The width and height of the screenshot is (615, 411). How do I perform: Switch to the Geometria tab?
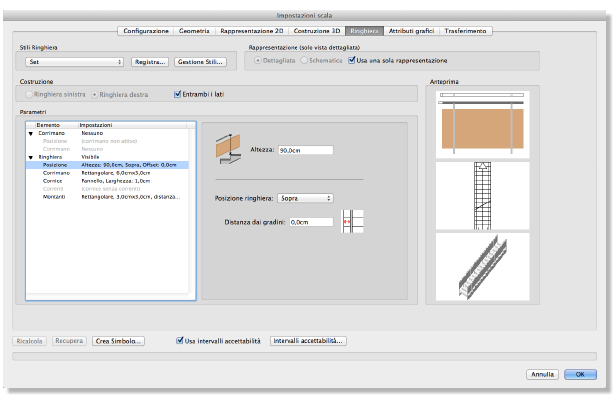194,31
